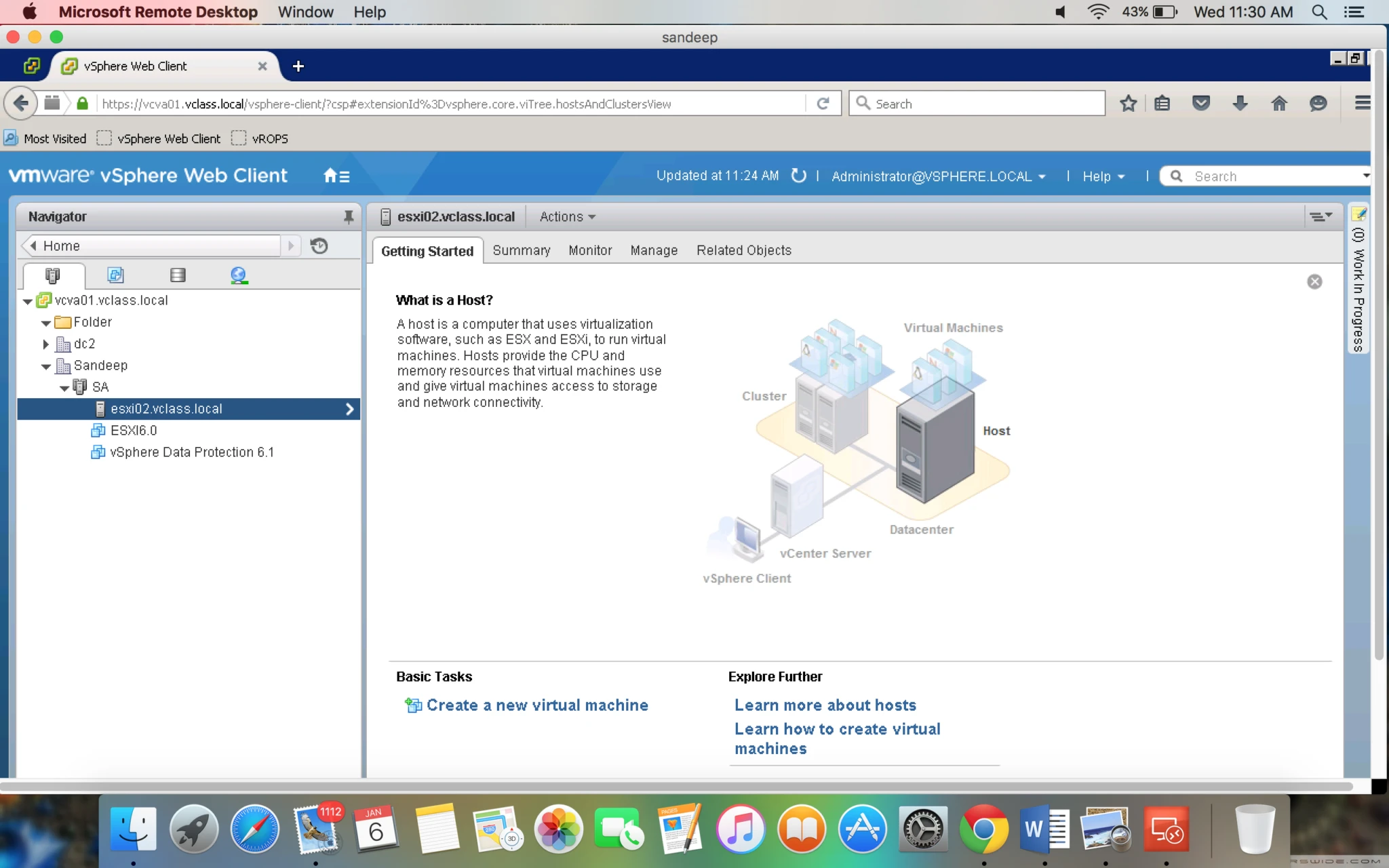Click the Firefox search box
This screenshot has height=868, width=1389.
coord(977,103)
